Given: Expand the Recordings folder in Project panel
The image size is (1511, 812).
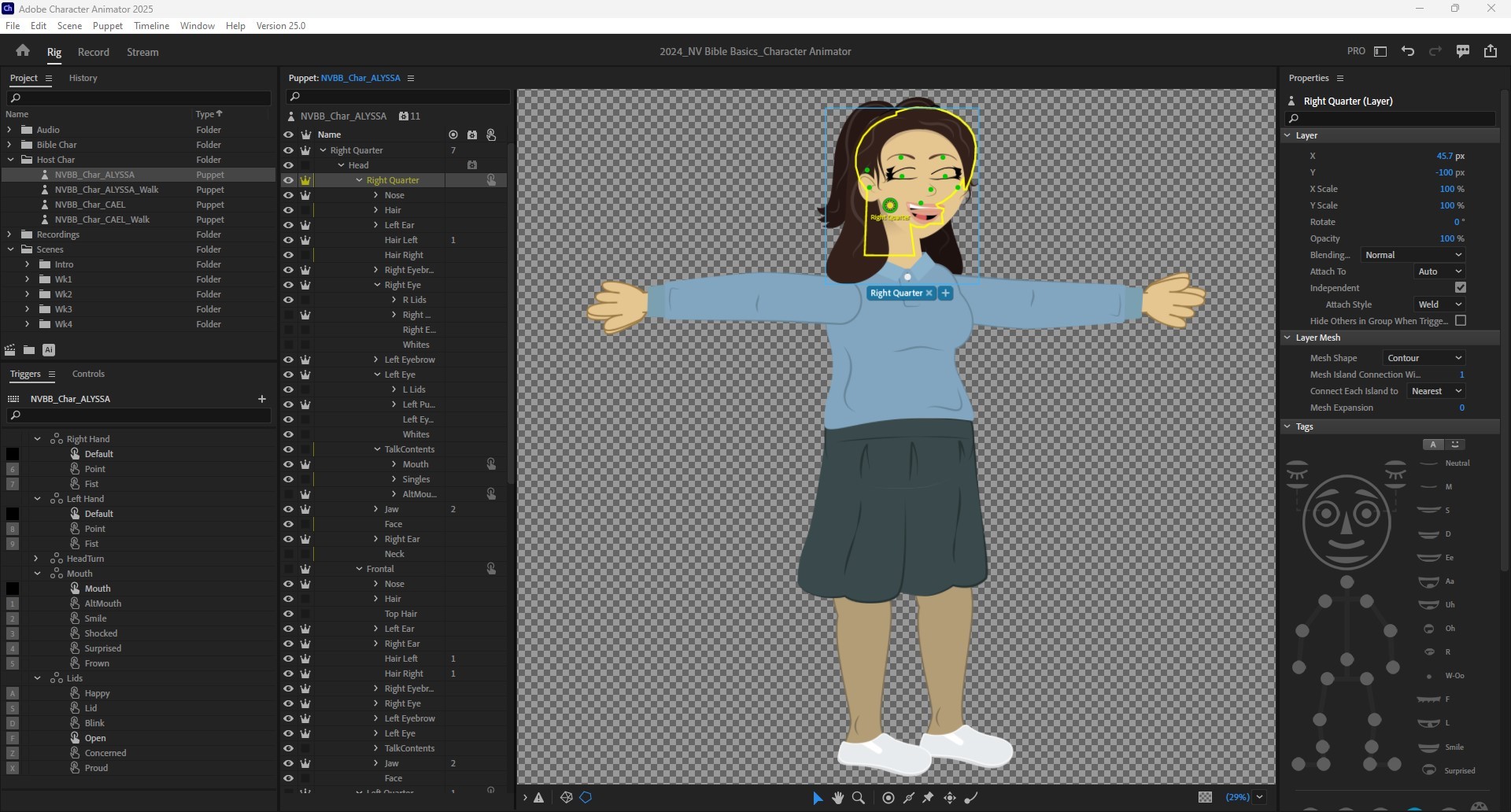Looking at the screenshot, I should click(x=8, y=234).
